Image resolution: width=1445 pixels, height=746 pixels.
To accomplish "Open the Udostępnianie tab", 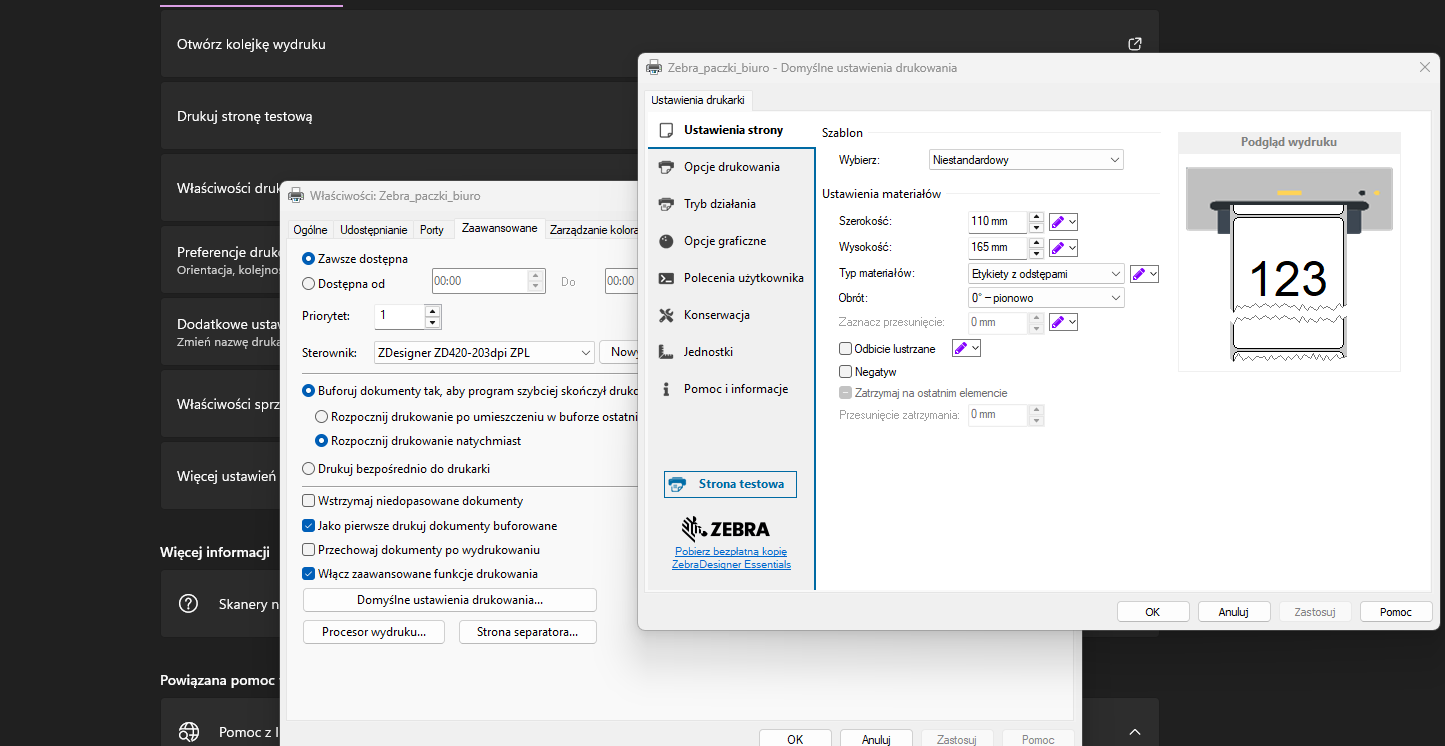I will pos(374,230).
